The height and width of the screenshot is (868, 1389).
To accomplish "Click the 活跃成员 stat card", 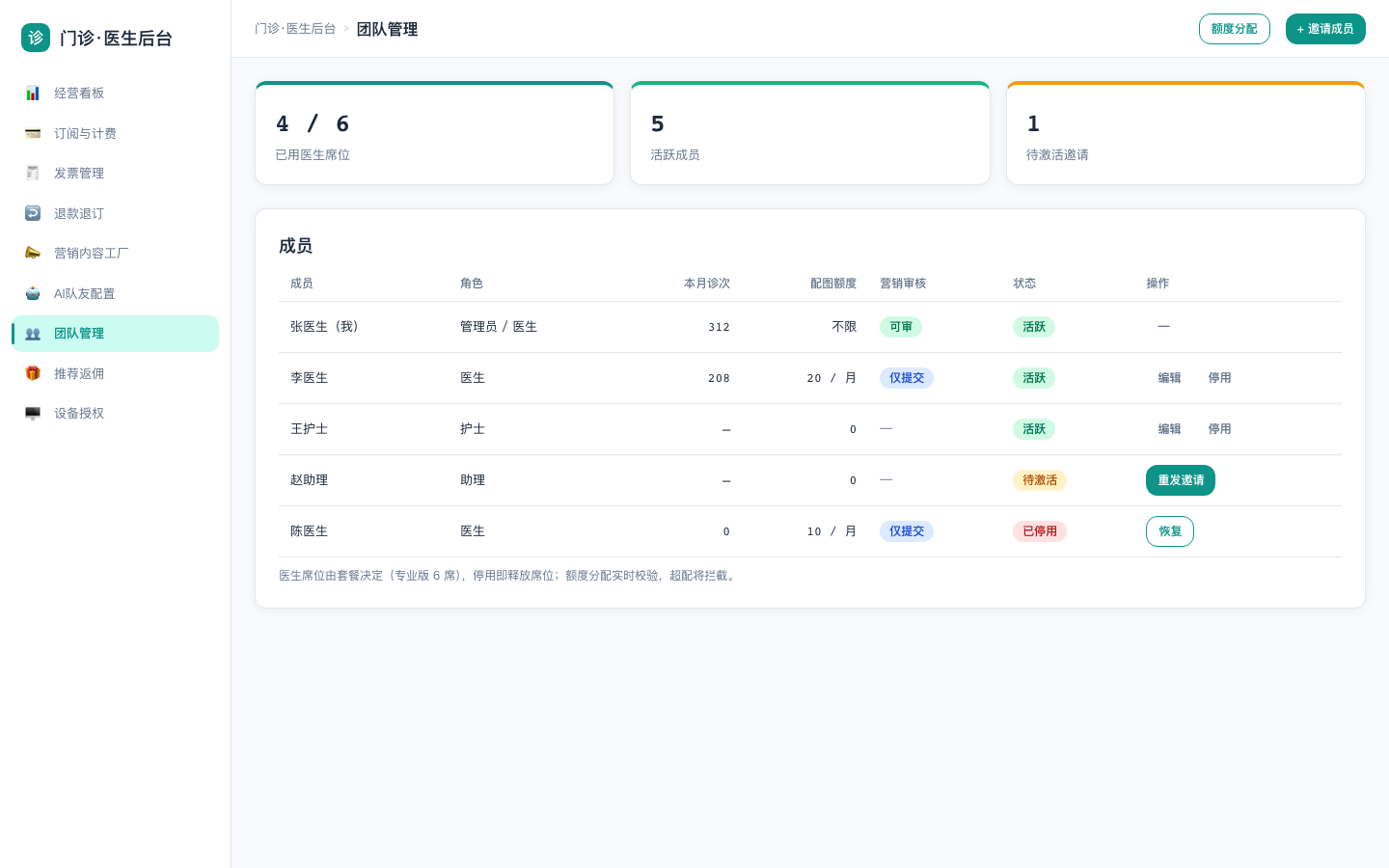I will (x=810, y=133).
